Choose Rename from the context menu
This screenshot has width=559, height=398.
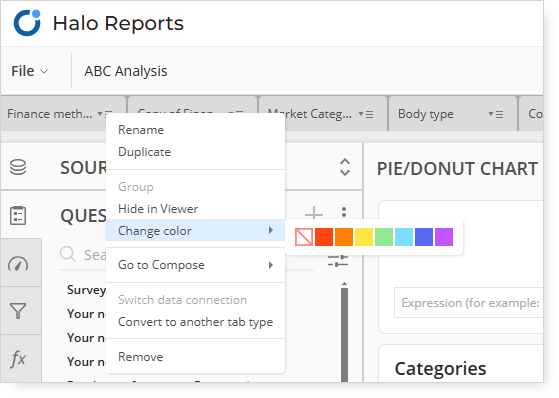click(x=141, y=130)
